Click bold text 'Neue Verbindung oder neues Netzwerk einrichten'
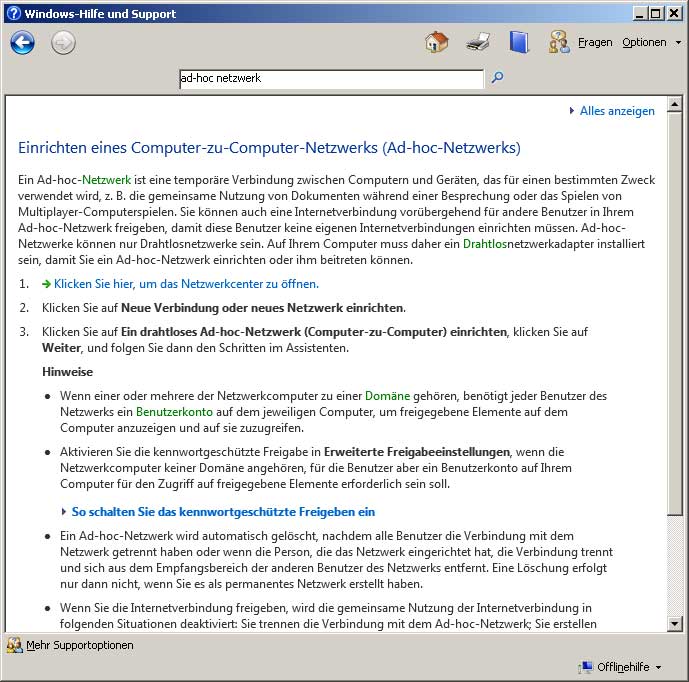Viewport: 689px width, 682px height. click(263, 308)
